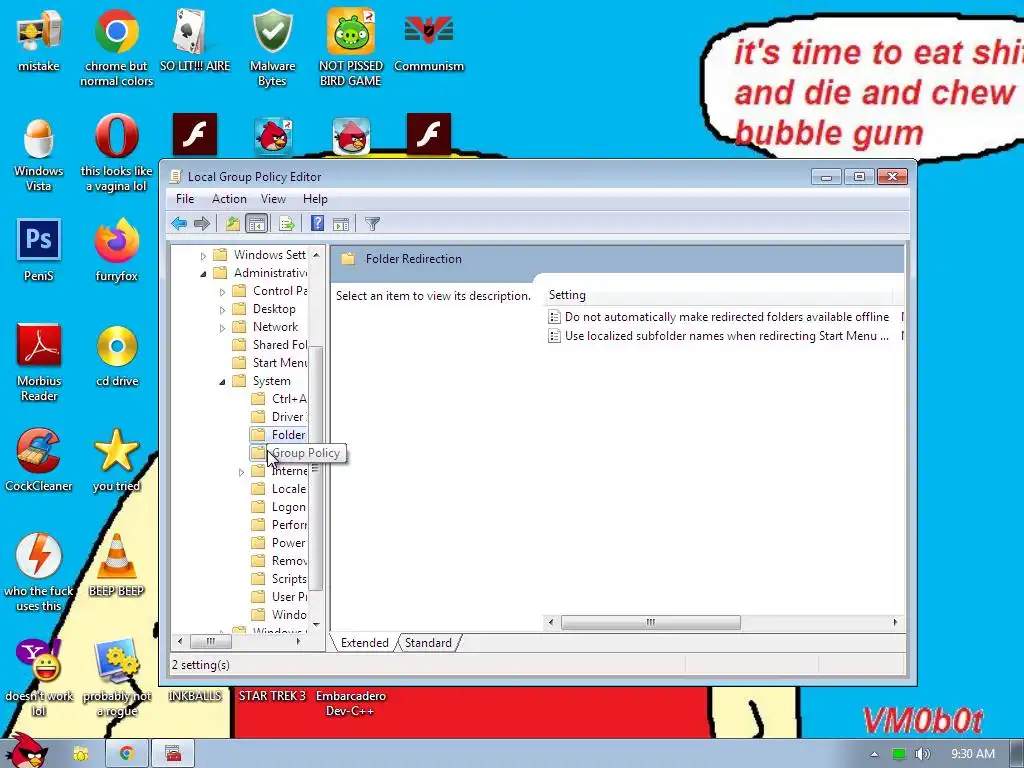Open the View menu

click(x=273, y=199)
